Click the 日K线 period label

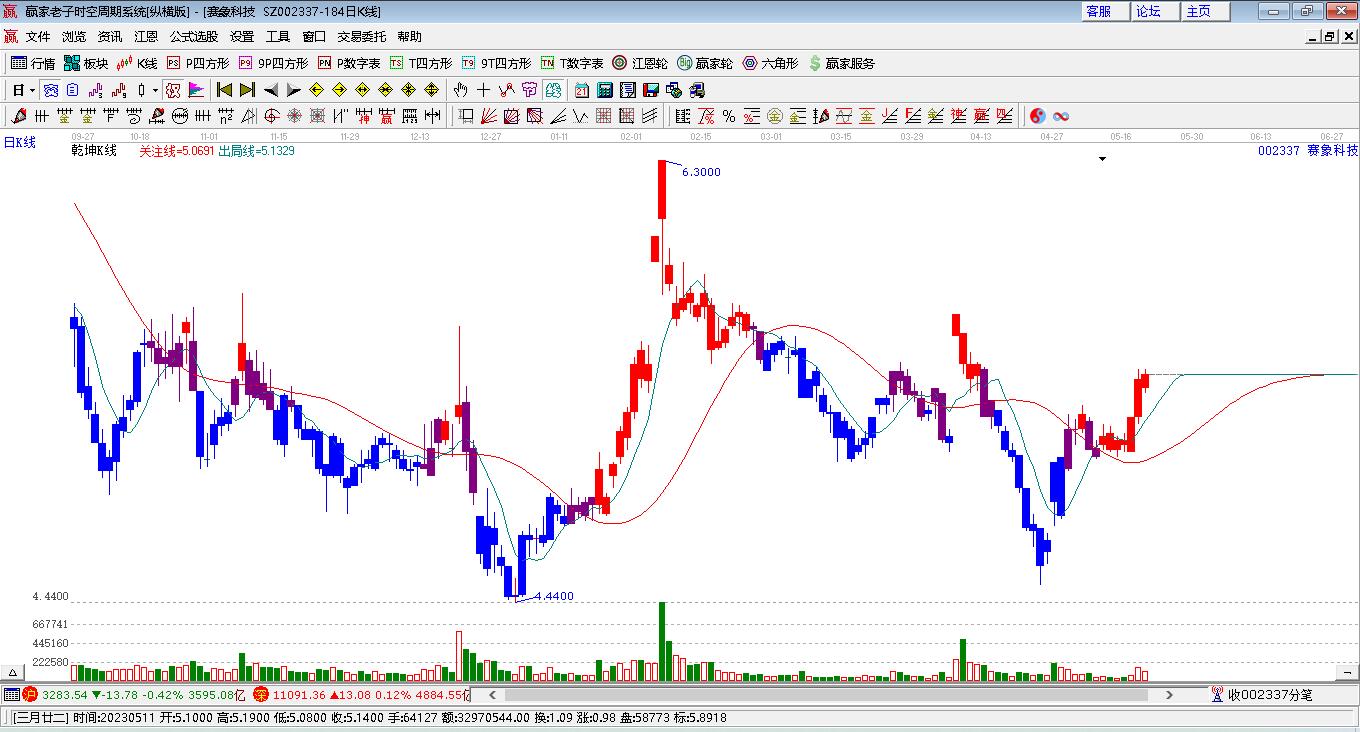click(19, 142)
